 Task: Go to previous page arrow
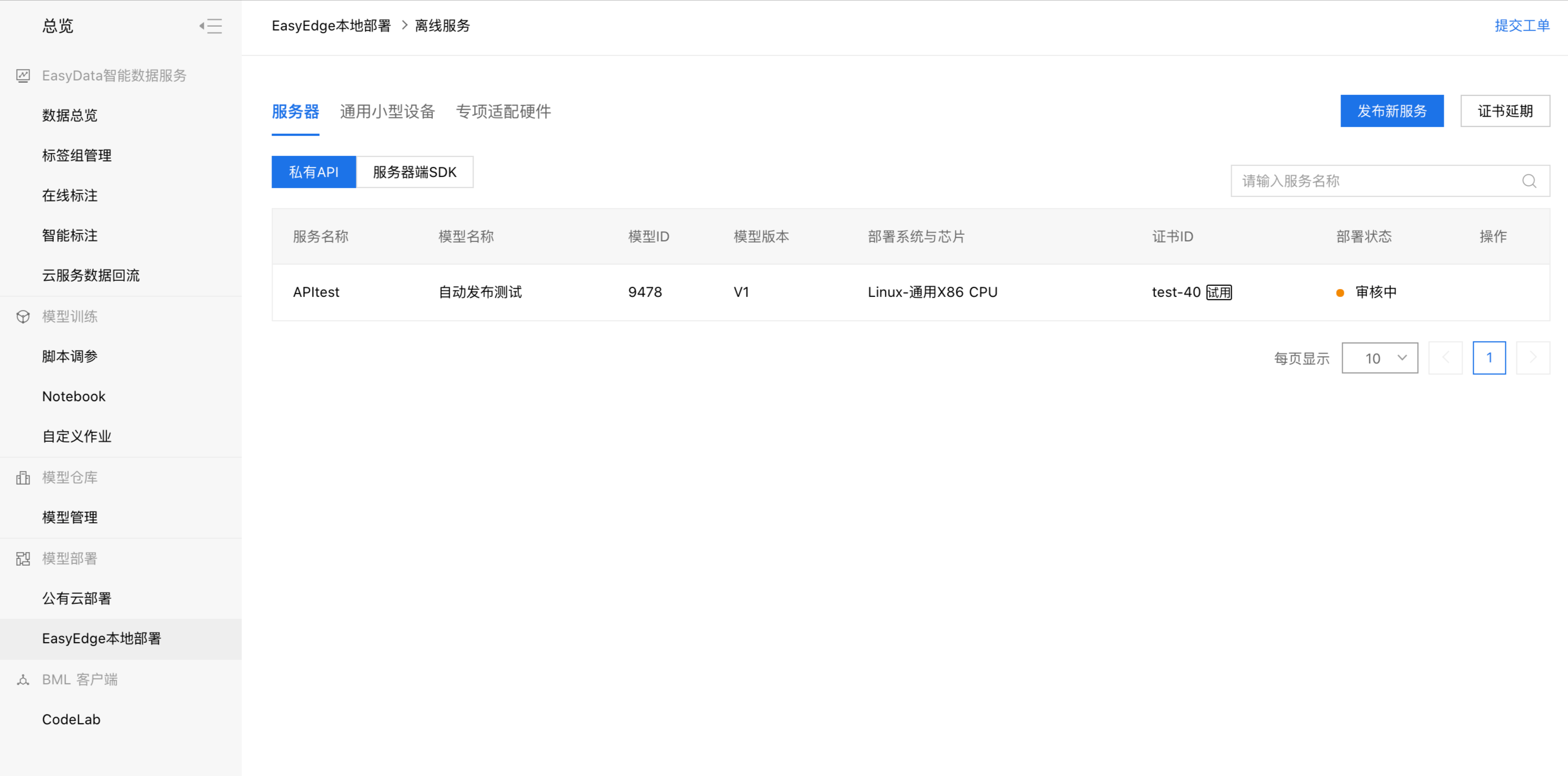coord(1445,358)
